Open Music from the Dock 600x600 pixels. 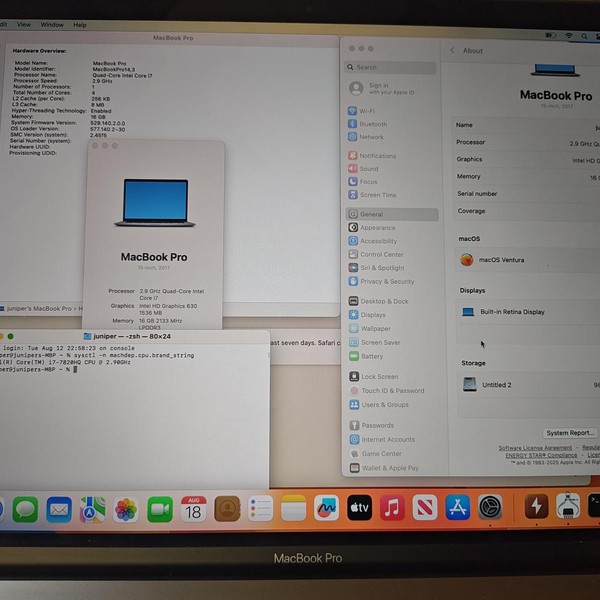pos(392,507)
